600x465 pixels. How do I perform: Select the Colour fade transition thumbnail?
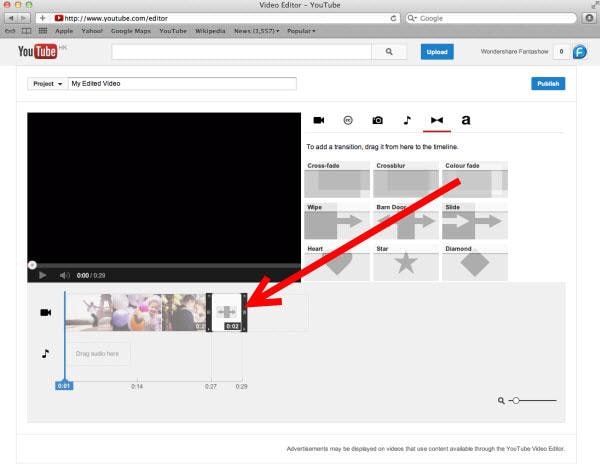475,179
